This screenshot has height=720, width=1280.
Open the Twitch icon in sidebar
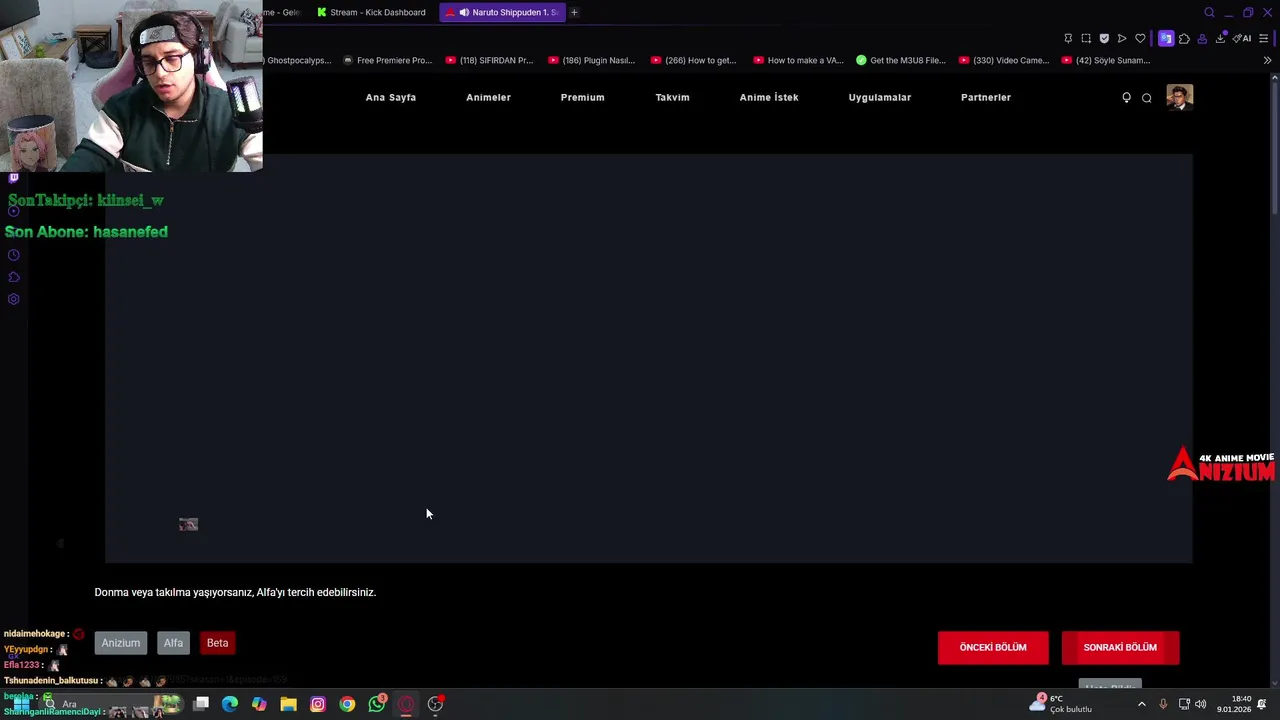pyautogui.click(x=13, y=177)
